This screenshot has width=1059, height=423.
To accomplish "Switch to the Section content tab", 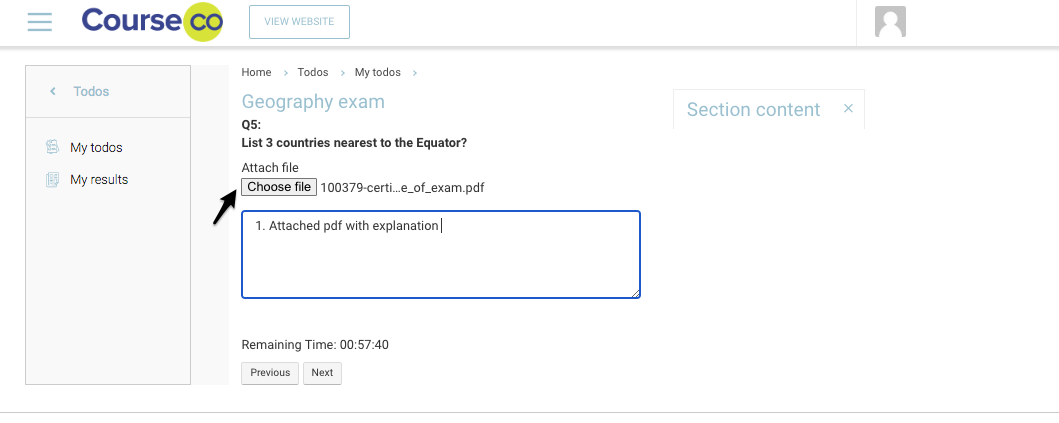I will [753, 110].
